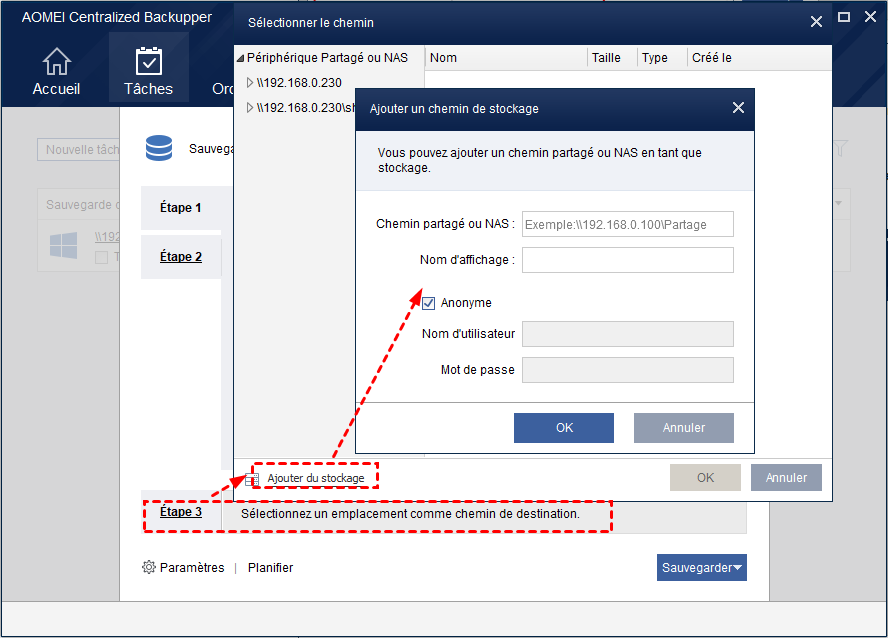
Task: Click the disabled Nom d'utilisateur field
Action: click(627, 334)
